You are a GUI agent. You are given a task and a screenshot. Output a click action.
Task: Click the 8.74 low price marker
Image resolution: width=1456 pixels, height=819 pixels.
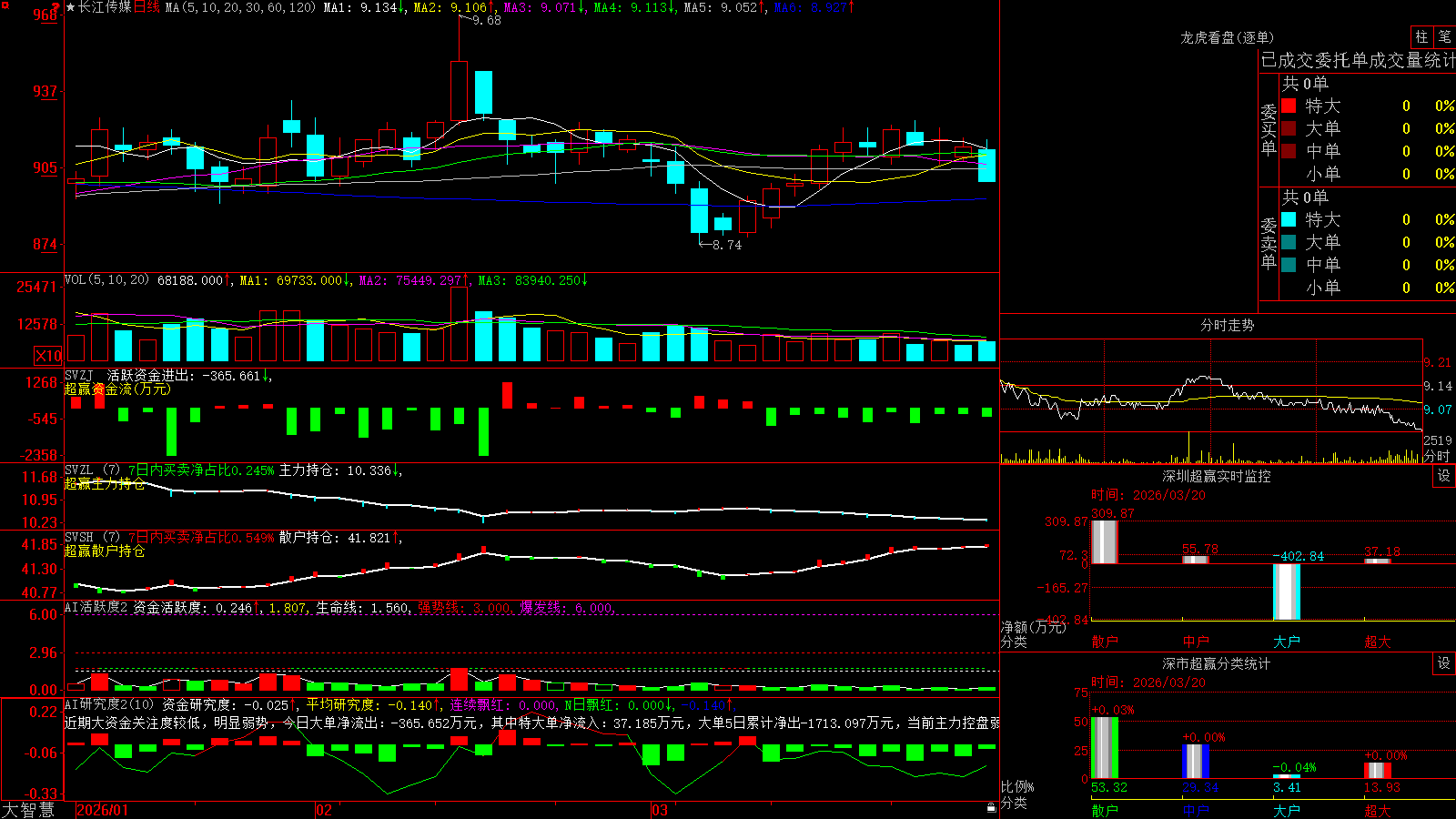tap(726, 245)
